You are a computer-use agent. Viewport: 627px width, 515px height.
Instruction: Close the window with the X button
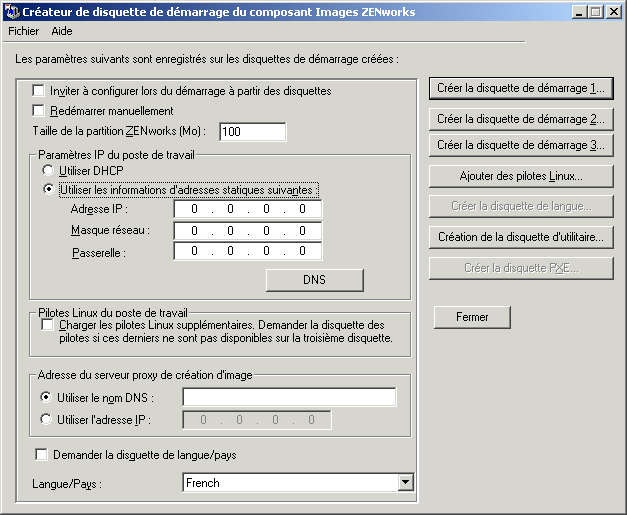point(613,12)
